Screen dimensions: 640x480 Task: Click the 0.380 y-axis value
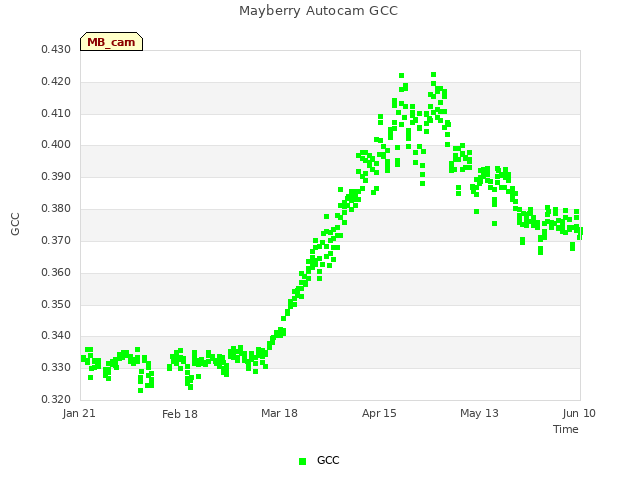coord(56,209)
